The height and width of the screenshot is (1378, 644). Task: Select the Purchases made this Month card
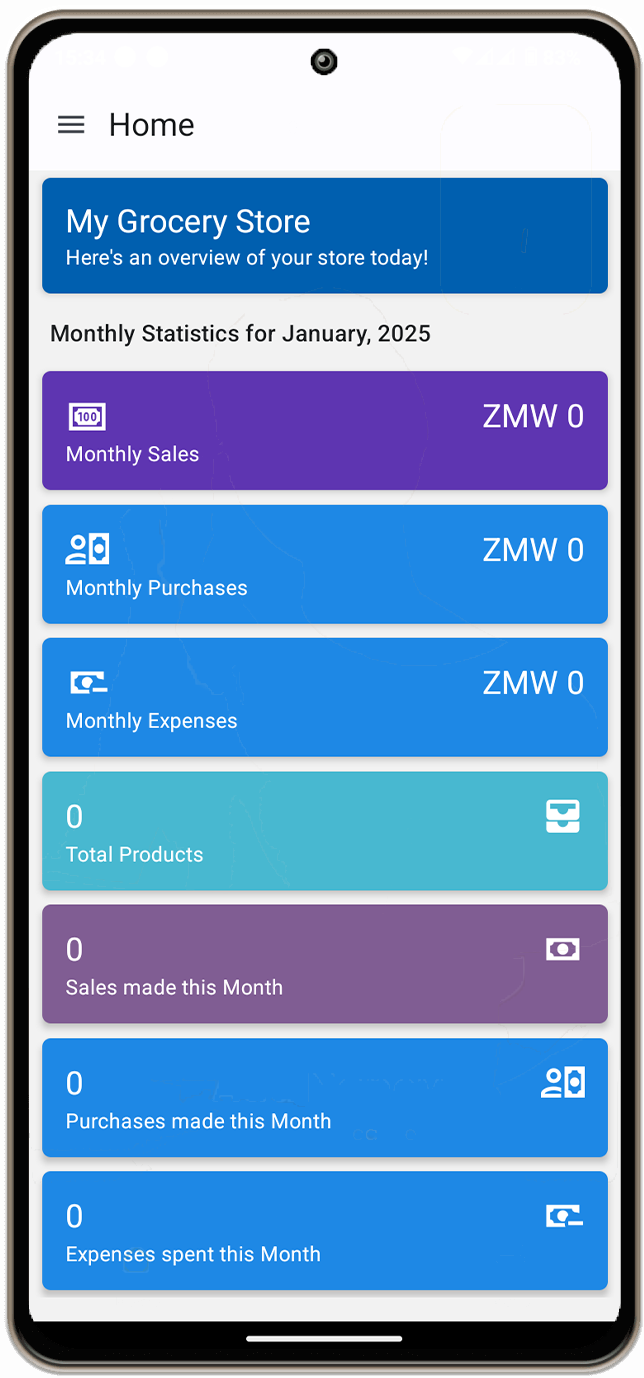click(x=325, y=1097)
